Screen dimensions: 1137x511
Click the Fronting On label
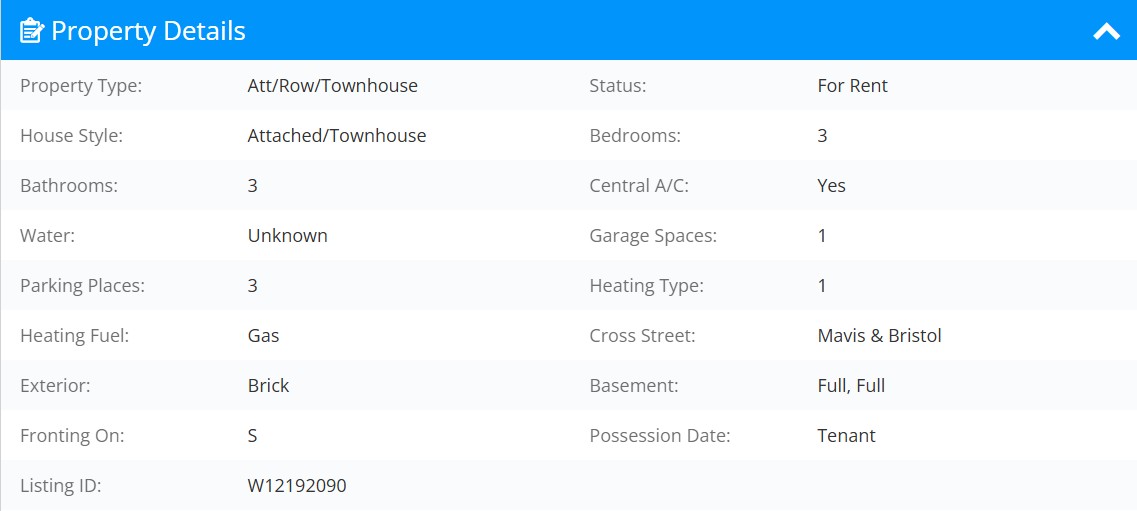(x=73, y=436)
